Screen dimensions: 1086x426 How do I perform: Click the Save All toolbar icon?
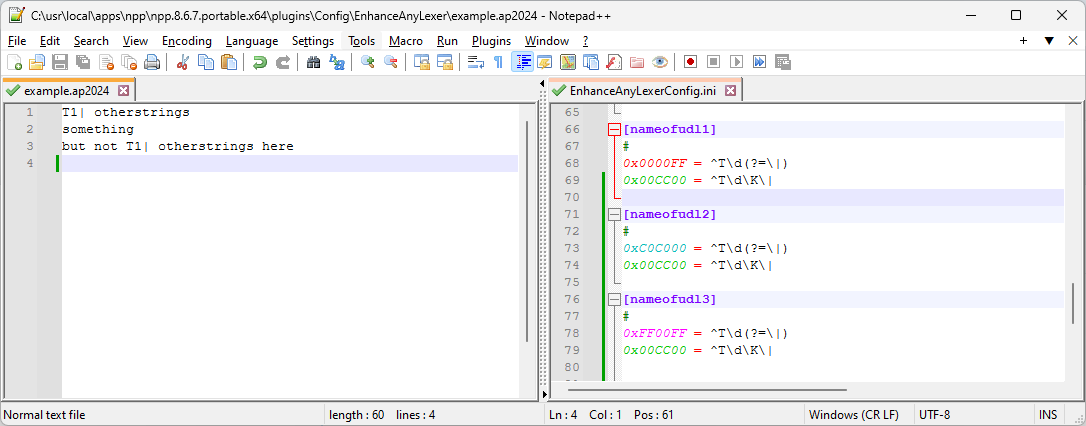[82, 62]
